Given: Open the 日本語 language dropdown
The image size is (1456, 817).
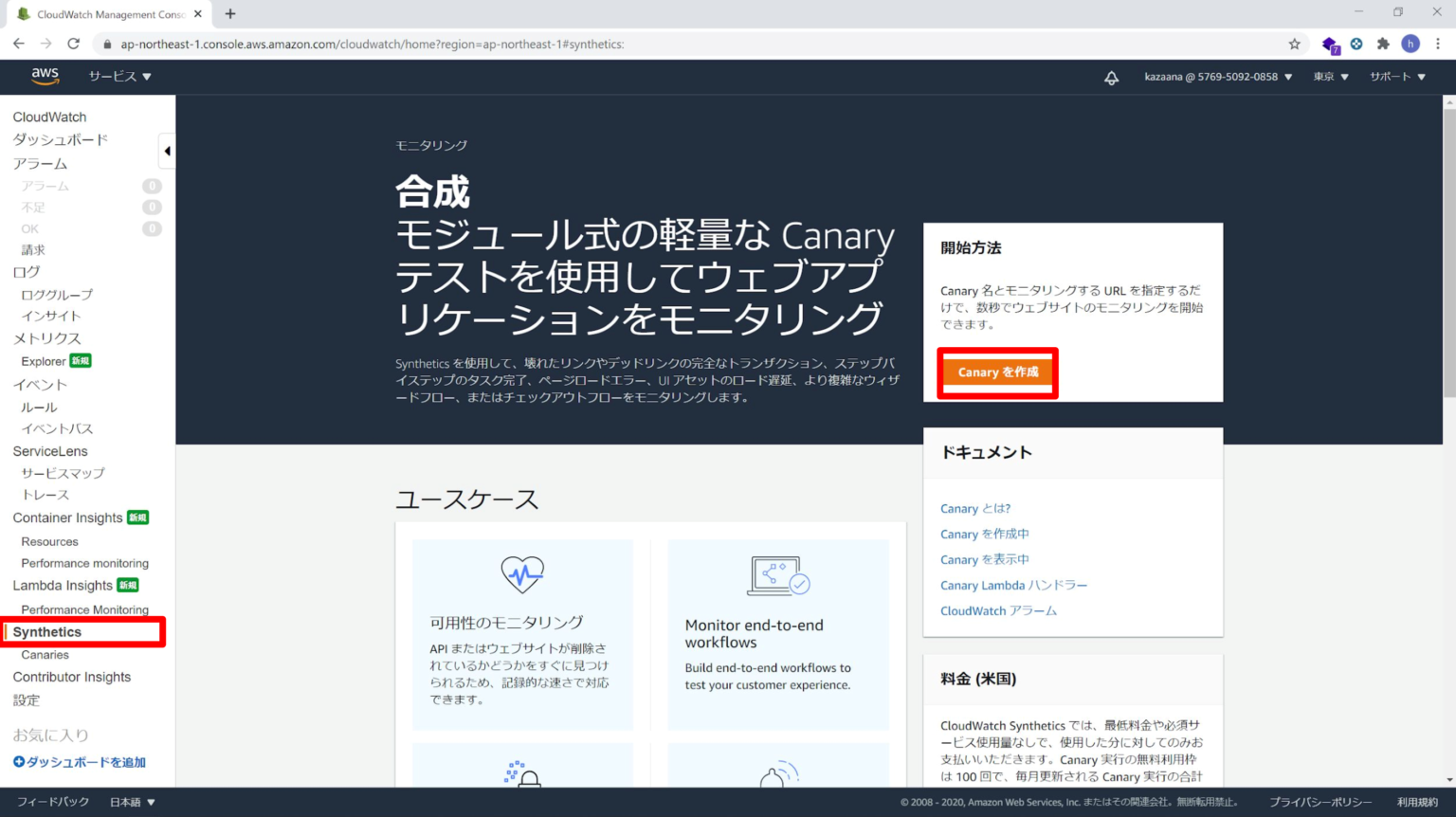Looking at the screenshot, I should tap(132, 801).
